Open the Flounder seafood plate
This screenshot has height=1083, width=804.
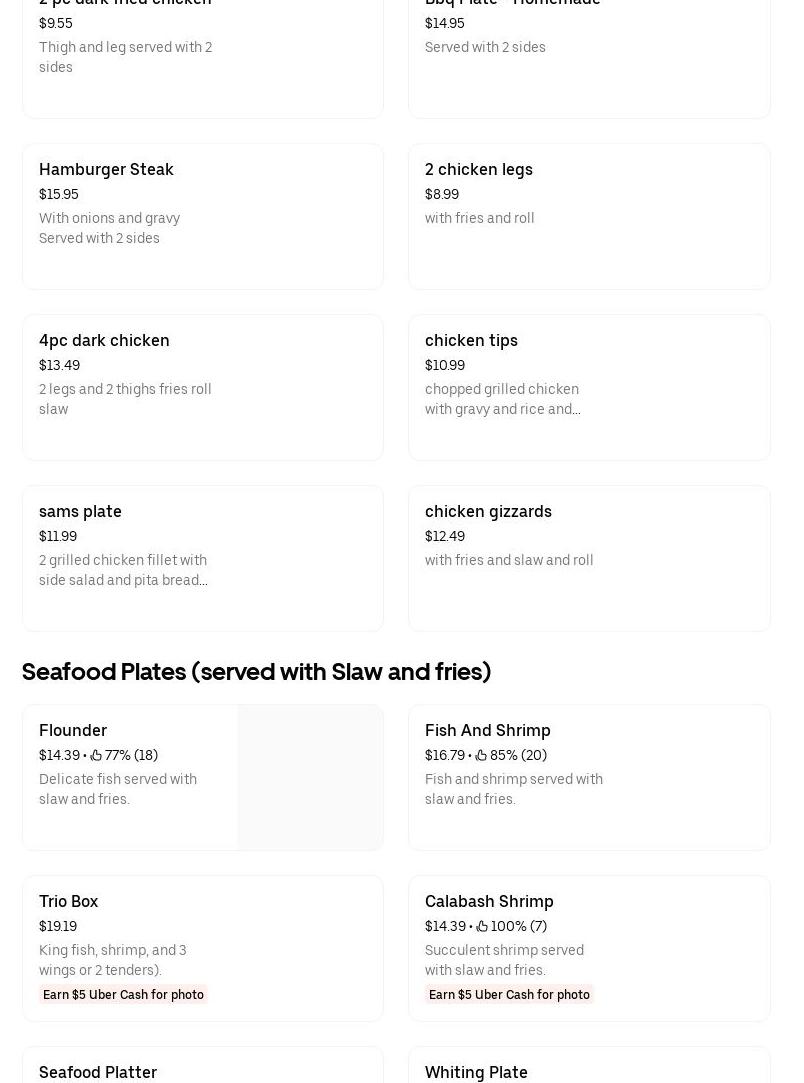tap(202, 777)
